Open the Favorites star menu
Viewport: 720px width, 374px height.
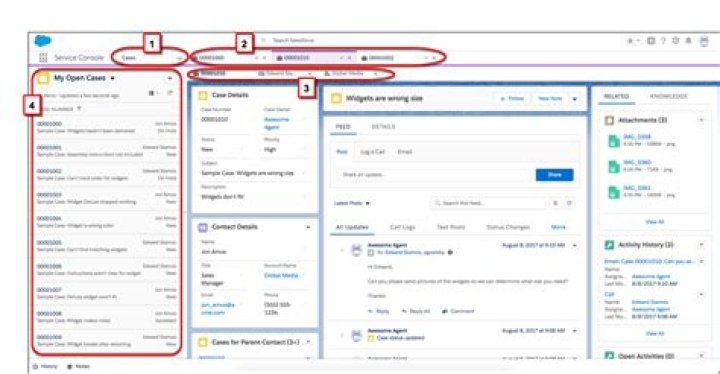(633, 41)
